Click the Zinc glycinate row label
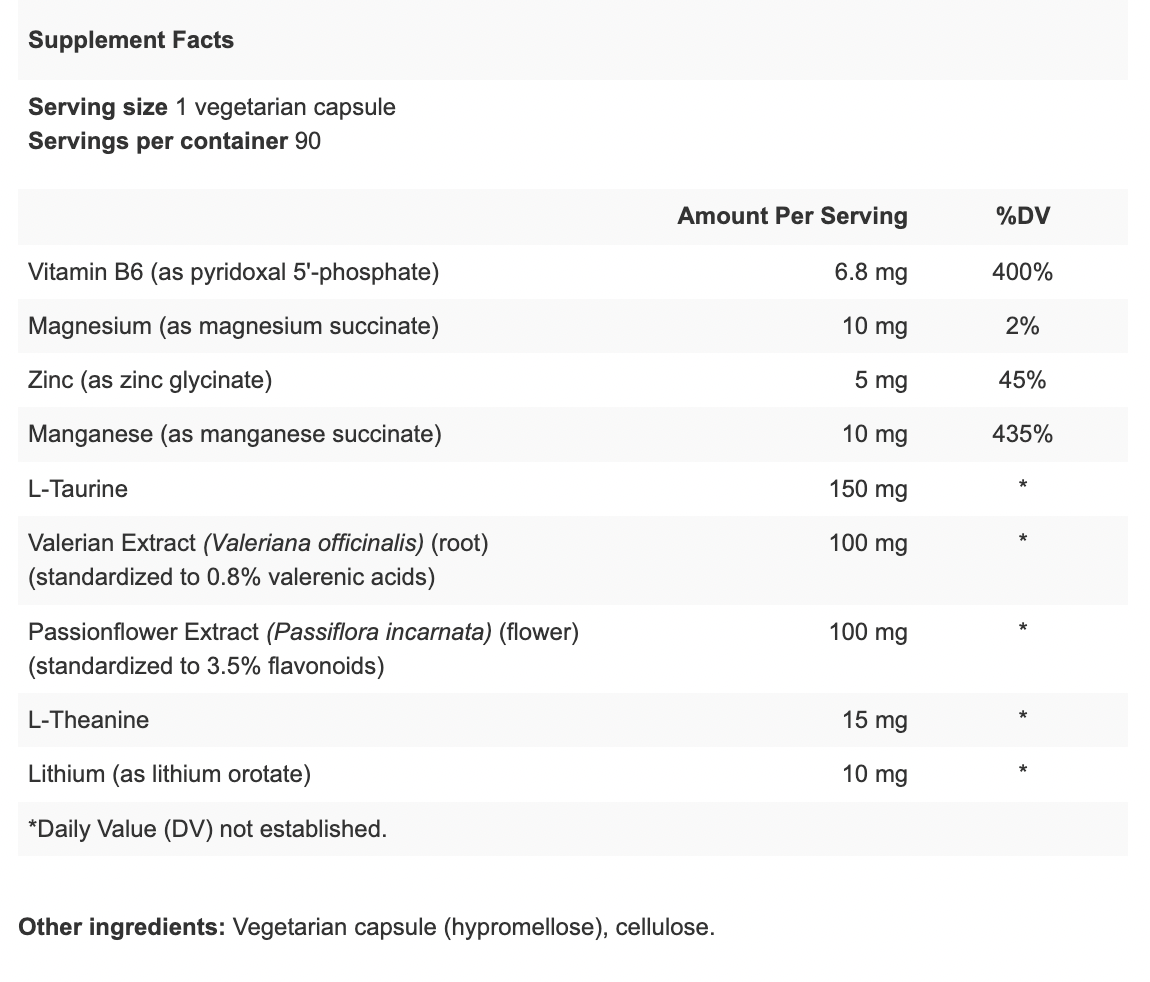The width and height of the screenshot is (1150, 982). (150, 380)
